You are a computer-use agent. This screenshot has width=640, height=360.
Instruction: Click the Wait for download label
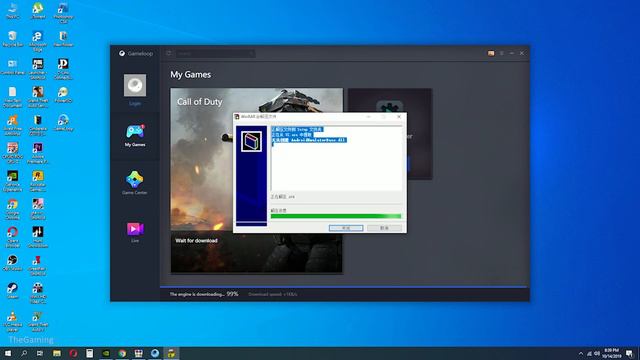196,241
